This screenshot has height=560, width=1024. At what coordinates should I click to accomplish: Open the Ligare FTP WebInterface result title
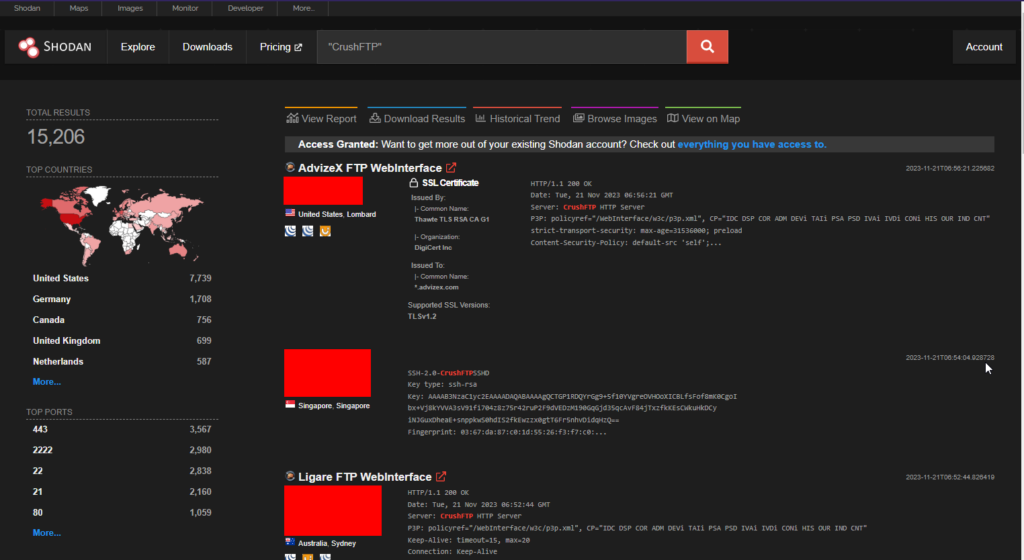click(x=364, y=477)
